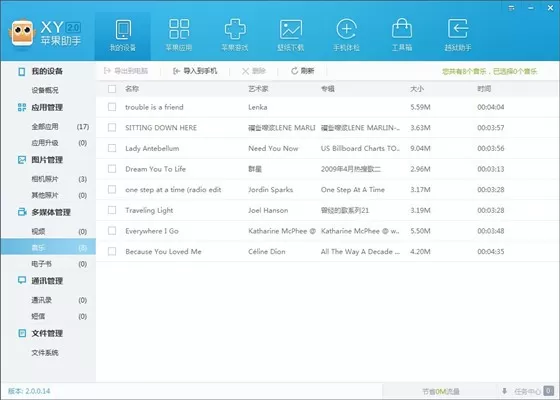560x400 pixels.
Task: Open the 越狱助手 jailbreak arrow icon
Action: (458, 29)
